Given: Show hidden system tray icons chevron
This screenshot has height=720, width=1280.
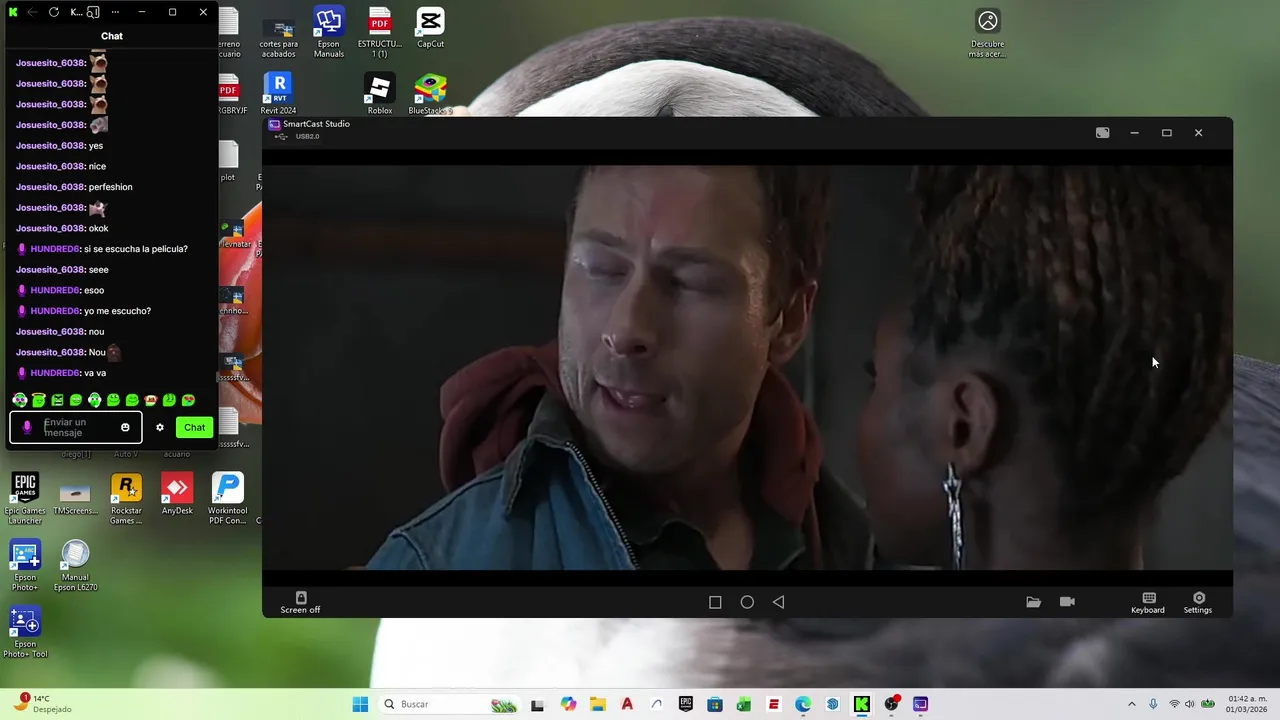Looking at the screenshot, I should (x=1131, y=704).
